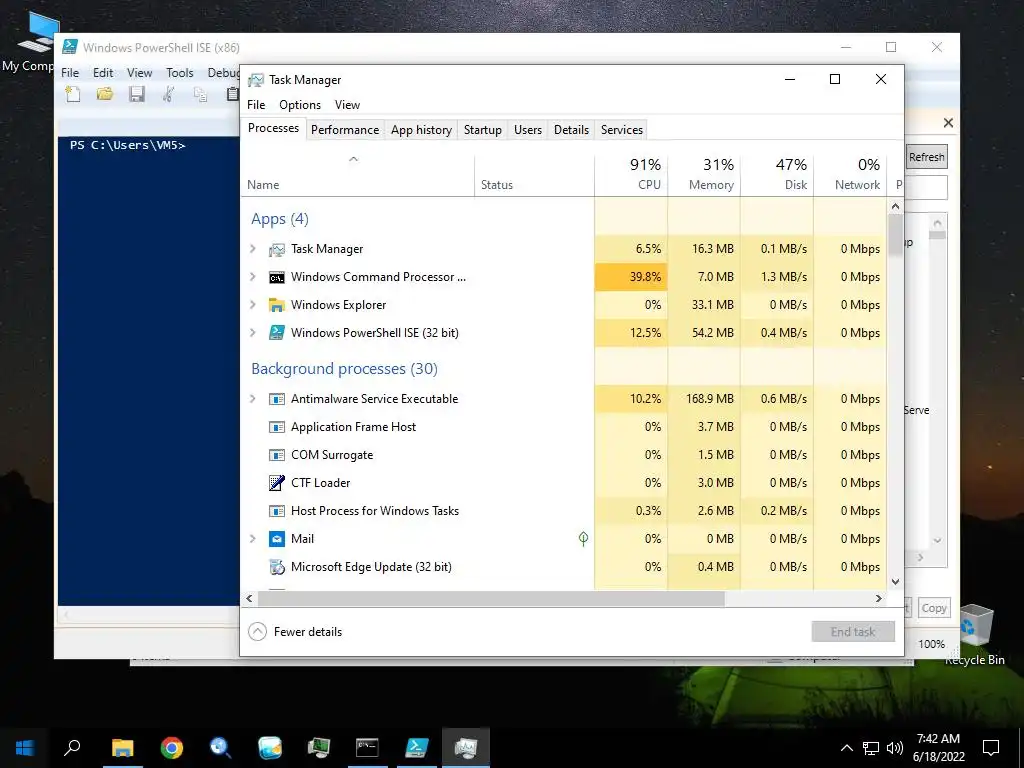Click the green leaf suspended icon beside Mail
The image size is (1024, 768).
[583, 538]
